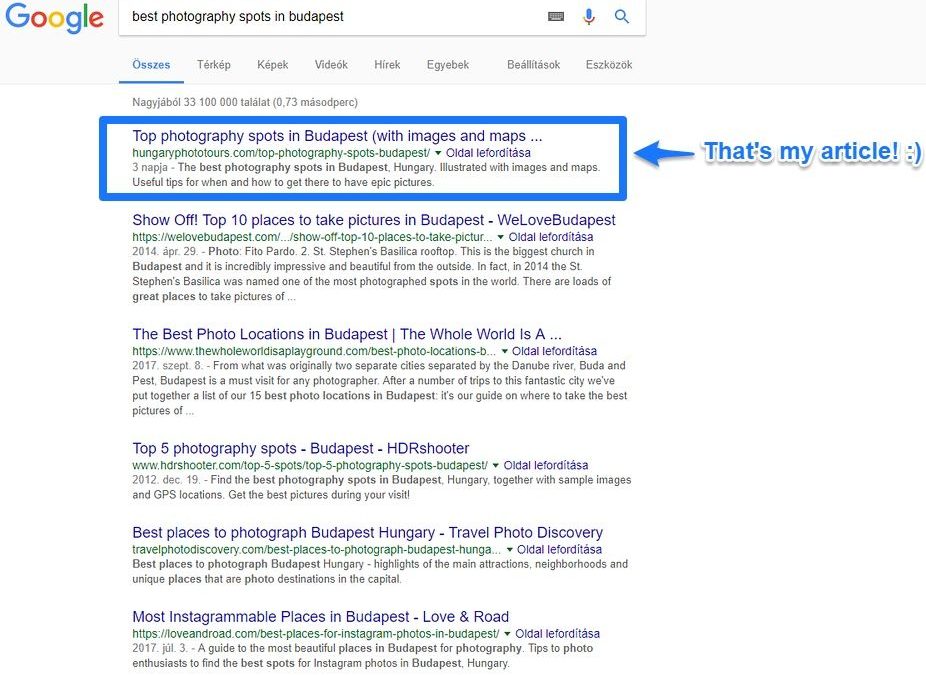Open the Eszközök tools menu
This screenshot has height=675, width=926.
click(x=609, y=65)
